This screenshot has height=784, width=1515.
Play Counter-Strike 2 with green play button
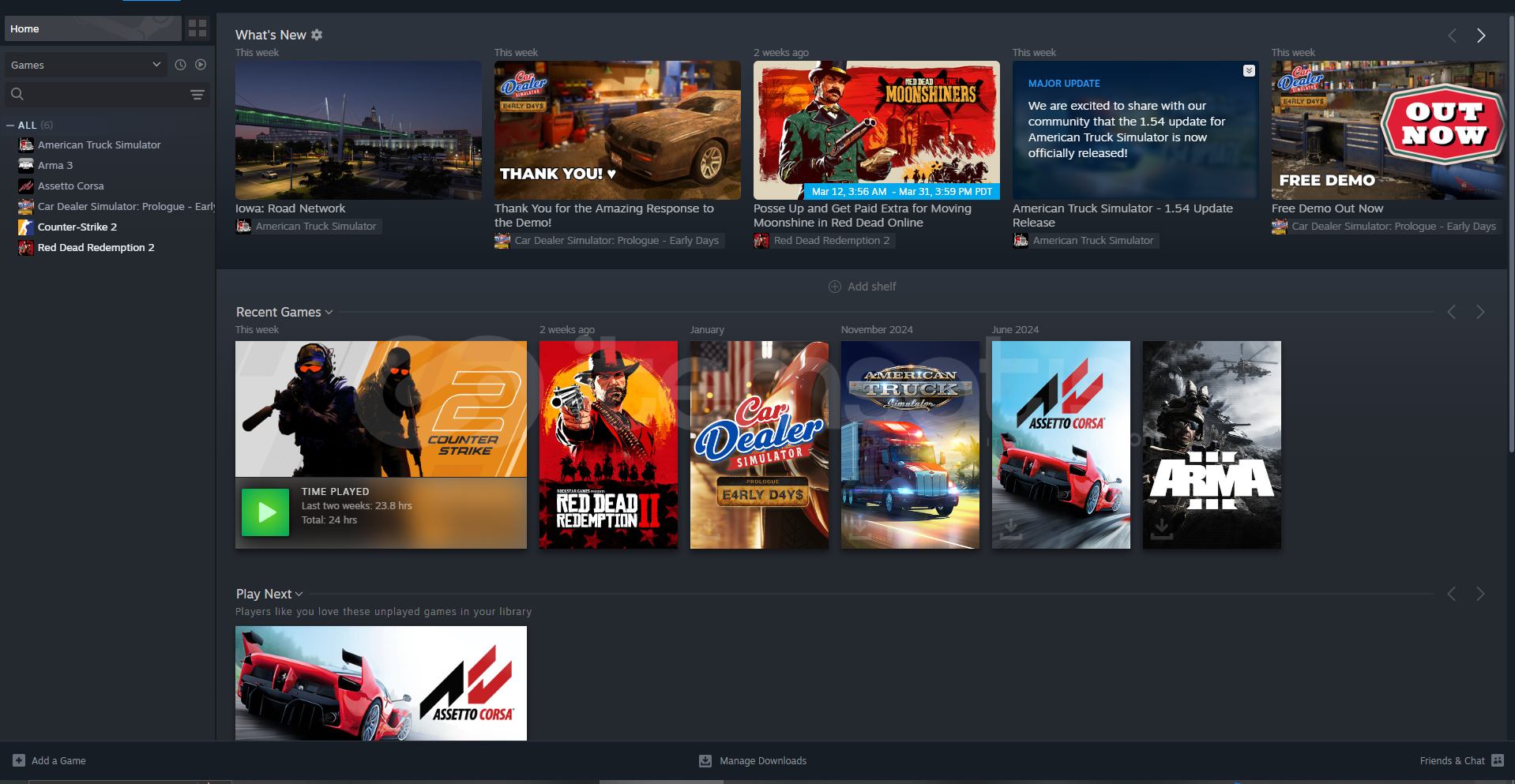265,512
